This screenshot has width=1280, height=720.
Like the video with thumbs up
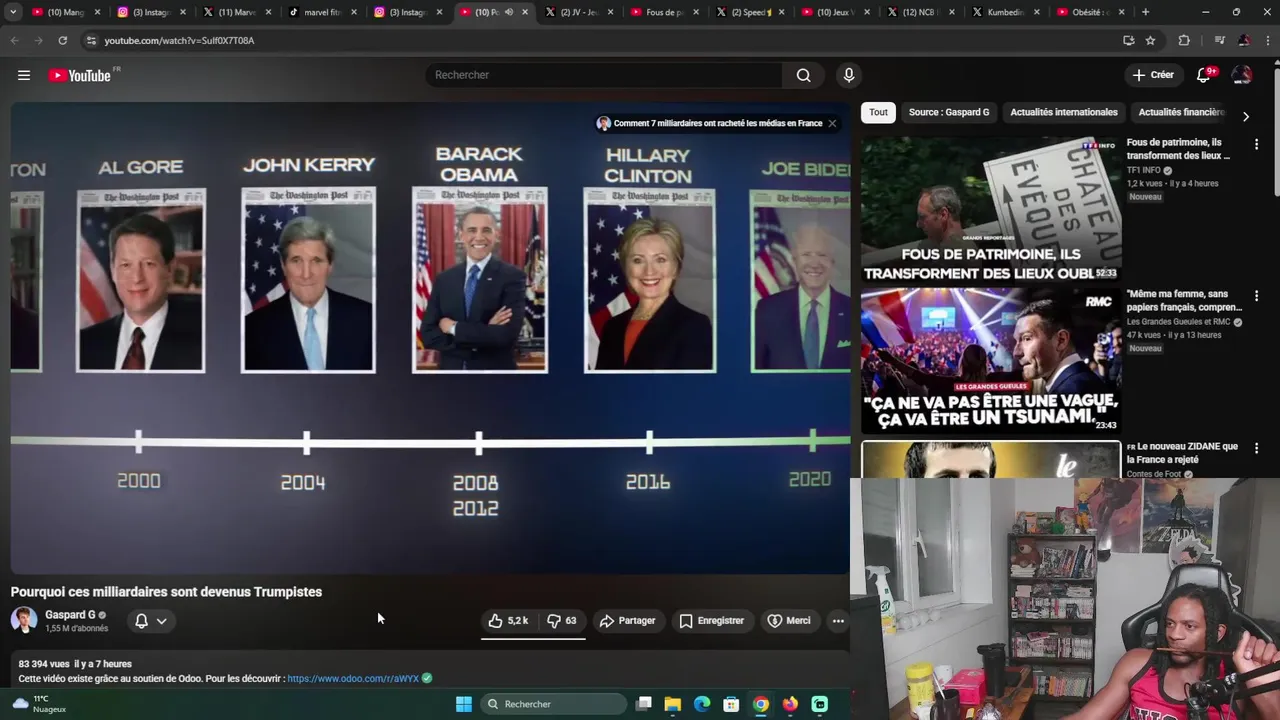(x=509, y=621)
